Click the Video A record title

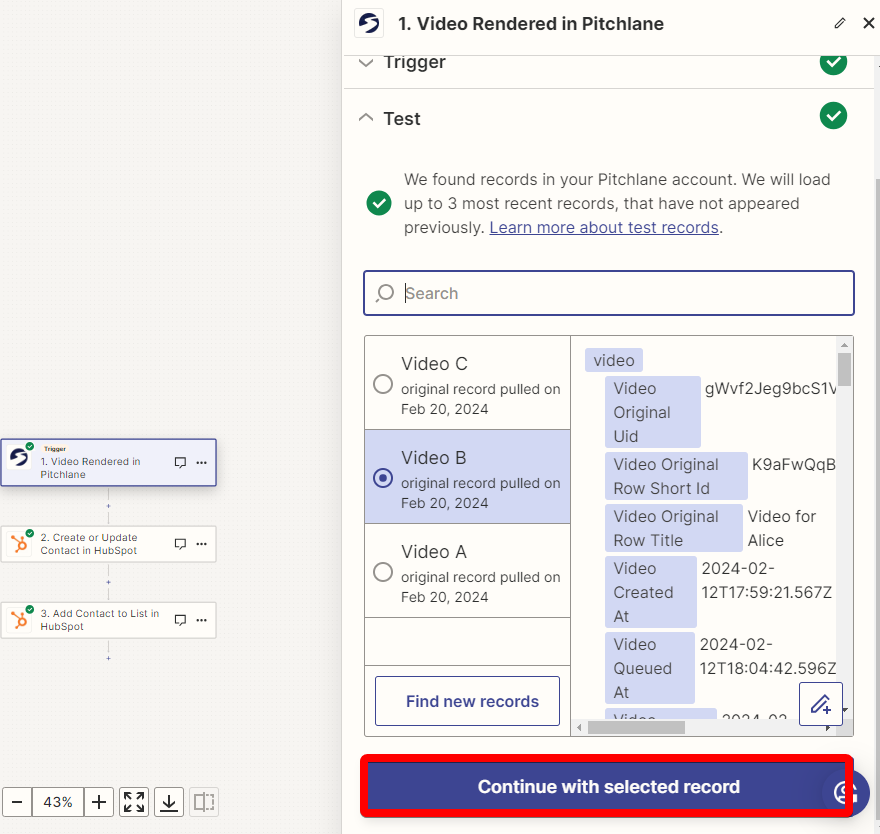pos(433,552)
